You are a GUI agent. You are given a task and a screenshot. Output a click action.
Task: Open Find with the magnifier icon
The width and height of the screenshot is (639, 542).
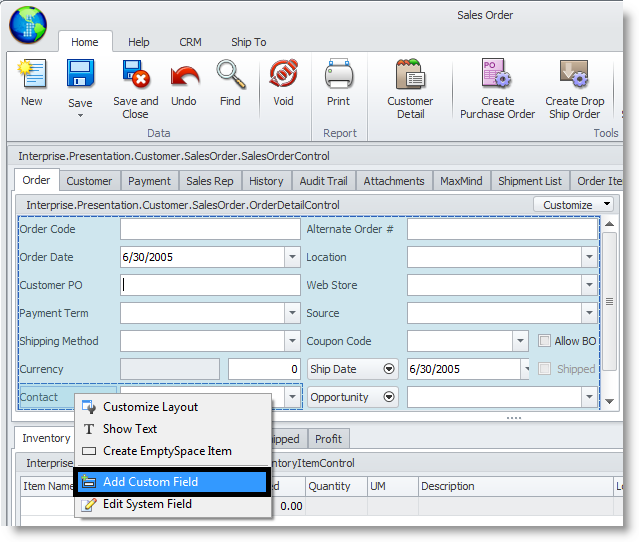point(230,76)
